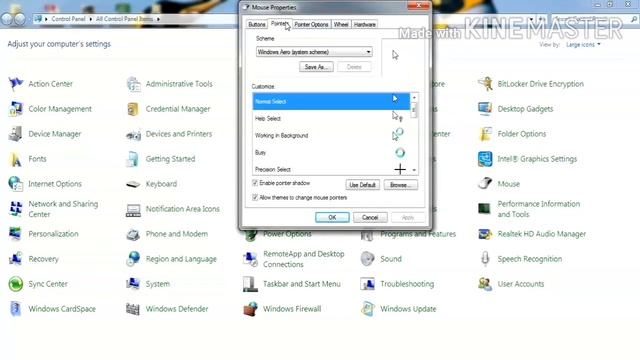This screenshot has width=640, height=360.
Task: Open Credential Manager icon
Action: click(x=133, y=109)
